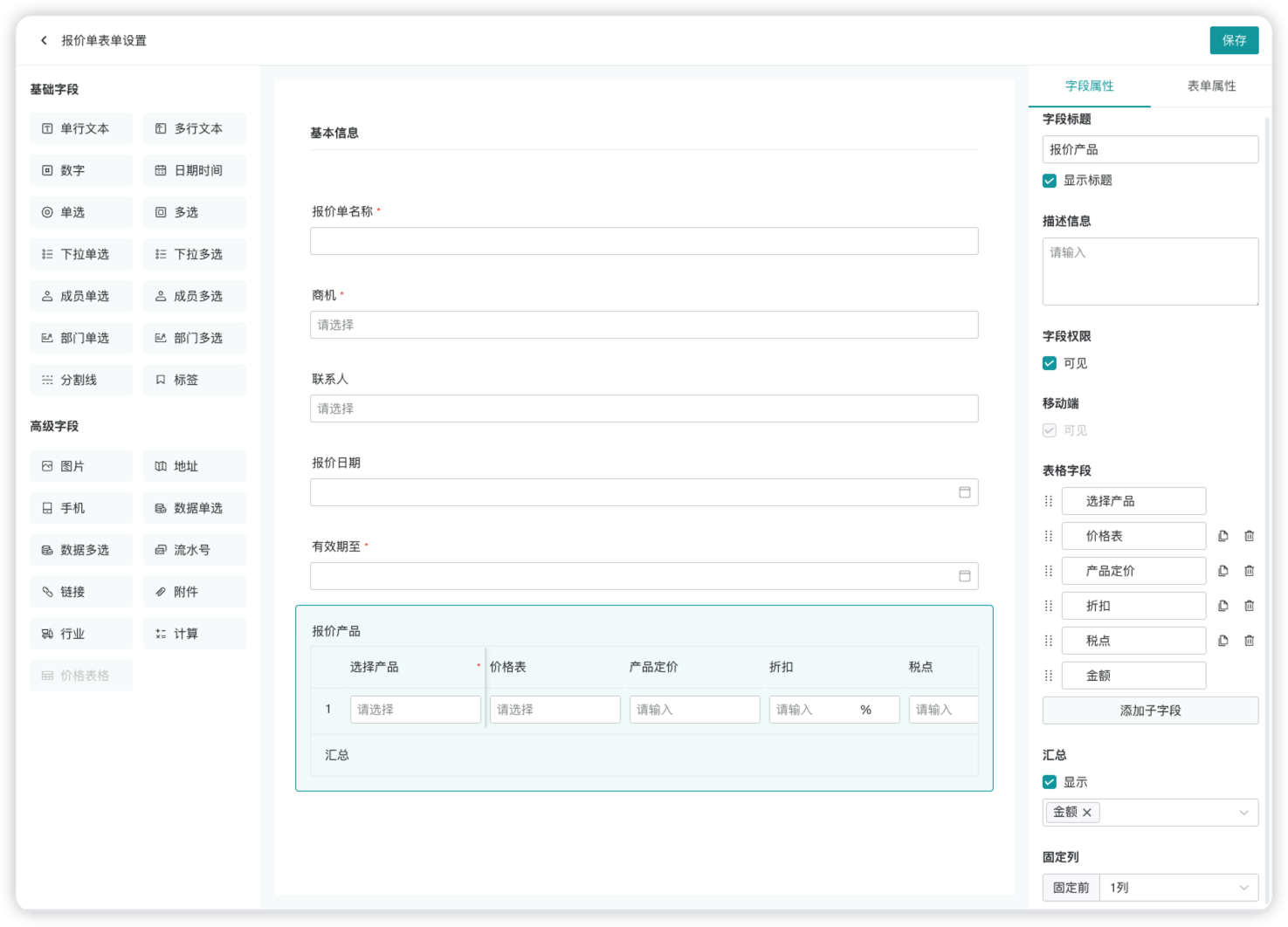The image size is (1288, 927).
Task: Click the 添加子字段 button
Action: click(1149, 711)
